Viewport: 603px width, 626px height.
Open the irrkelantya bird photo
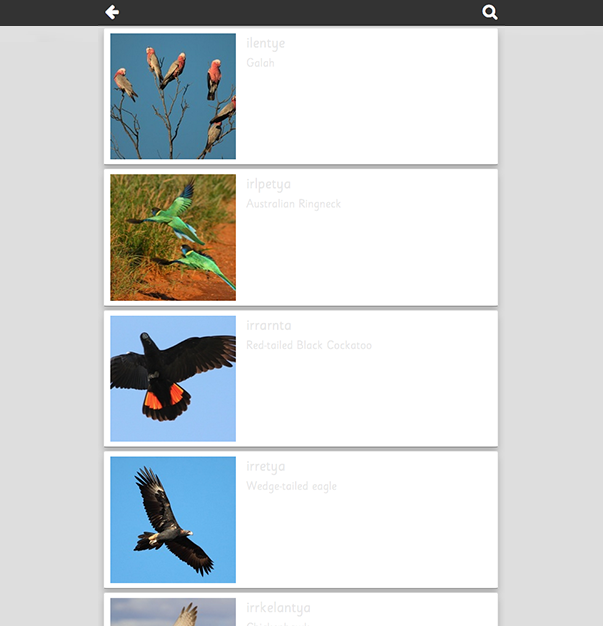tap(173, 612)
